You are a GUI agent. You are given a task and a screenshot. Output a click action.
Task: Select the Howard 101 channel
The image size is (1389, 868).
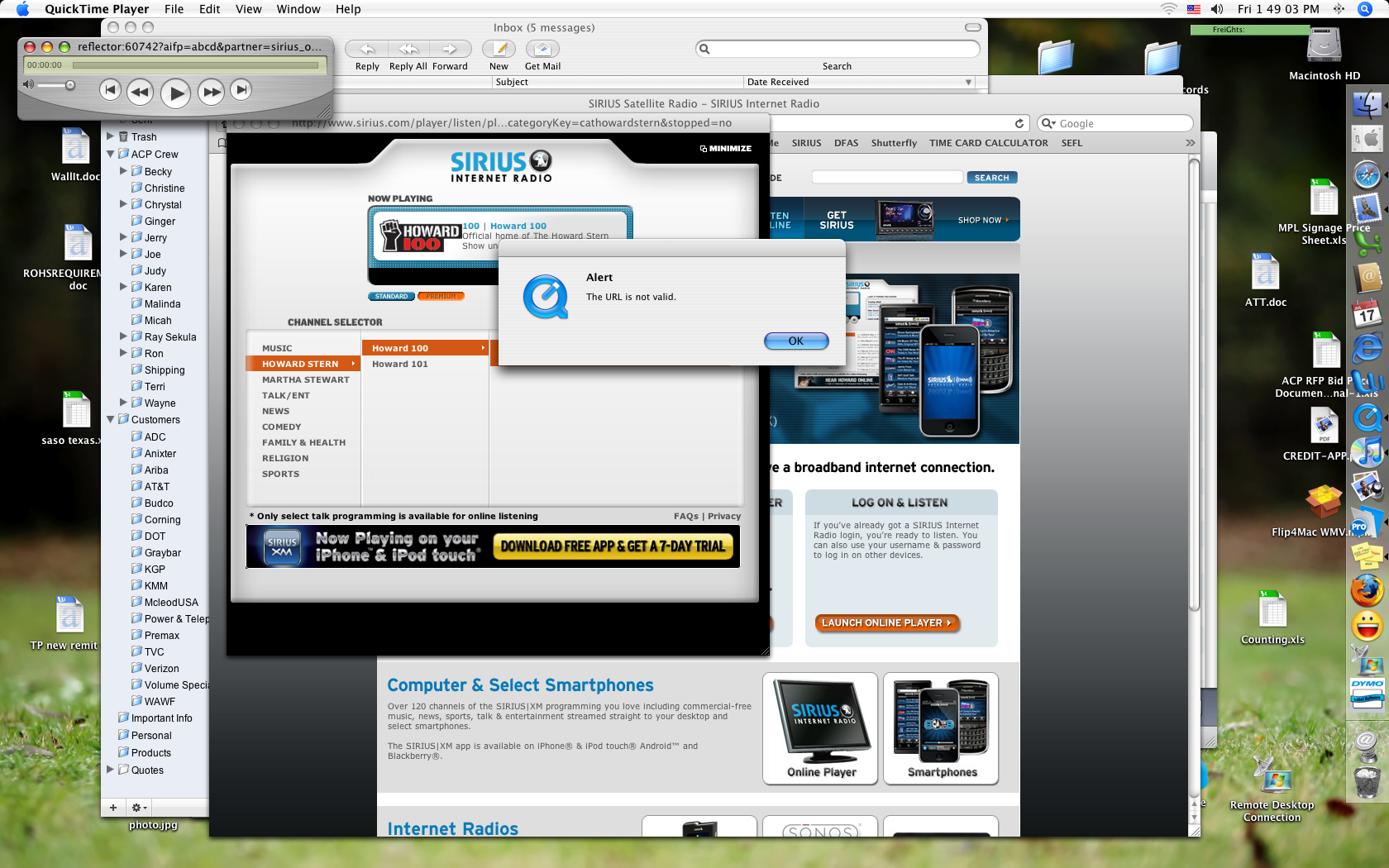pos(400,364)
